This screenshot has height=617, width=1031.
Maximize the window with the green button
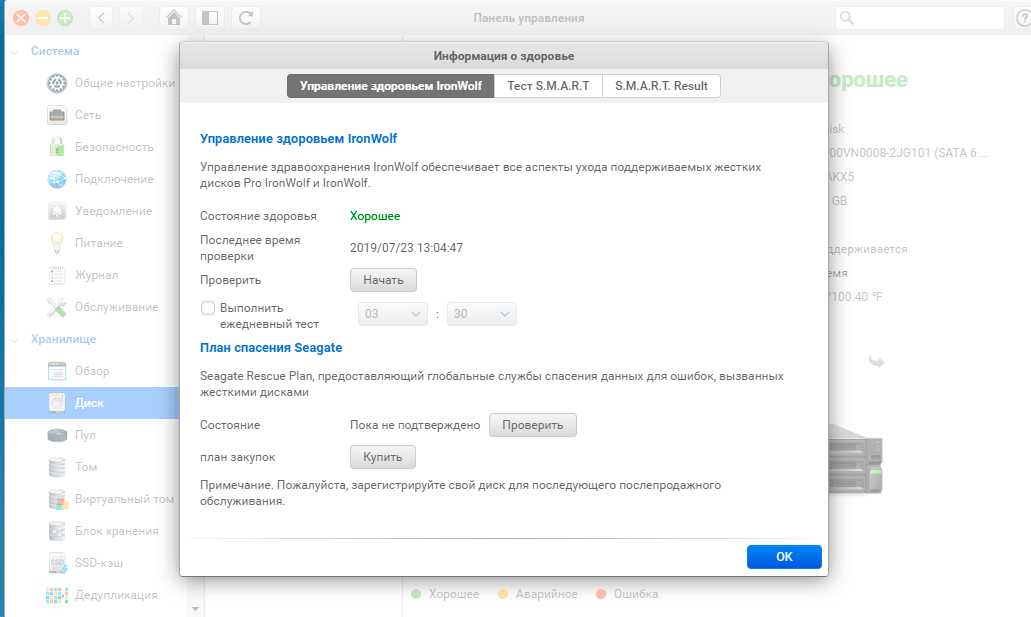(x=64, y=18)
